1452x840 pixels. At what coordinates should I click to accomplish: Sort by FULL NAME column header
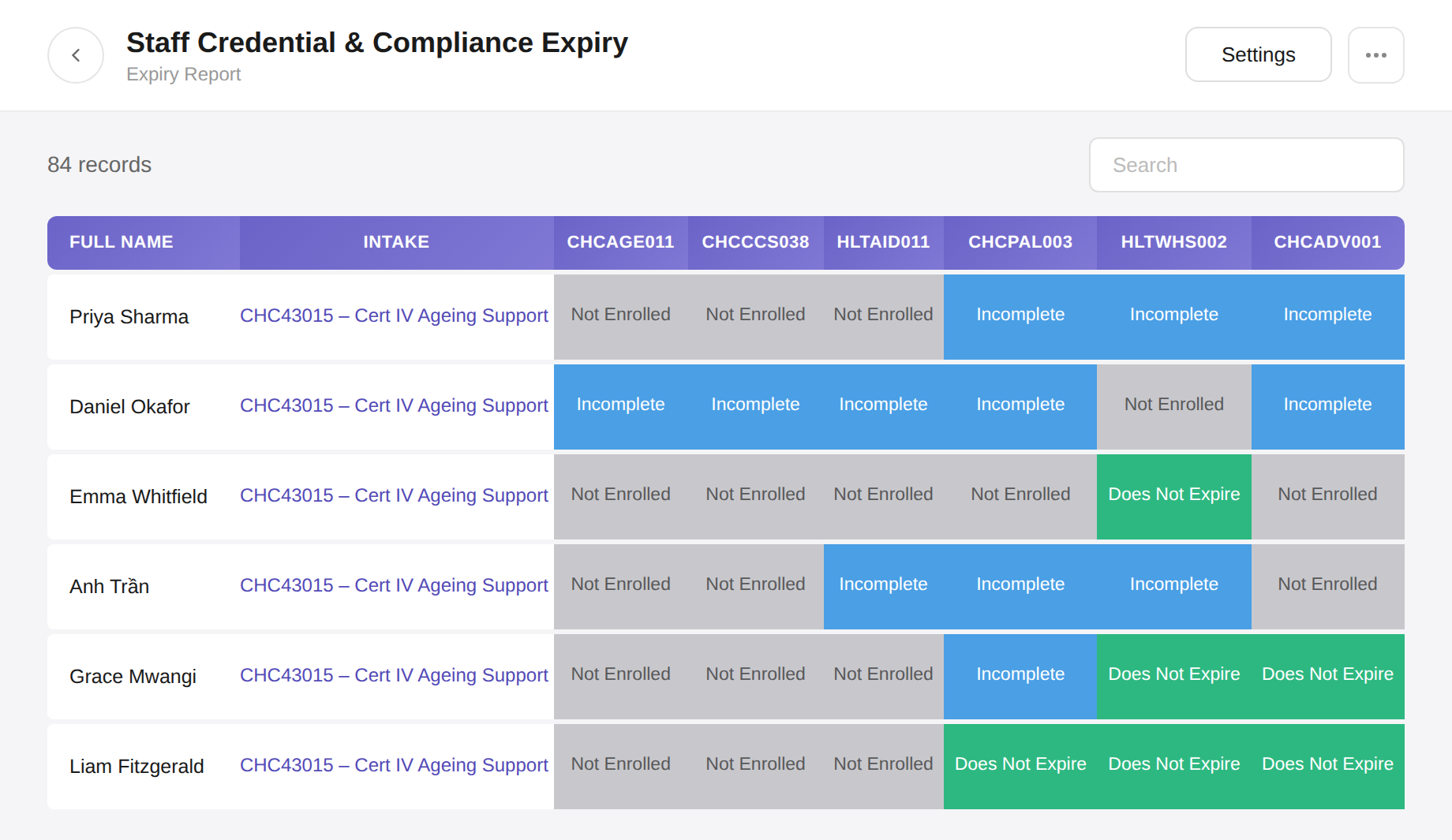[143, 242]
